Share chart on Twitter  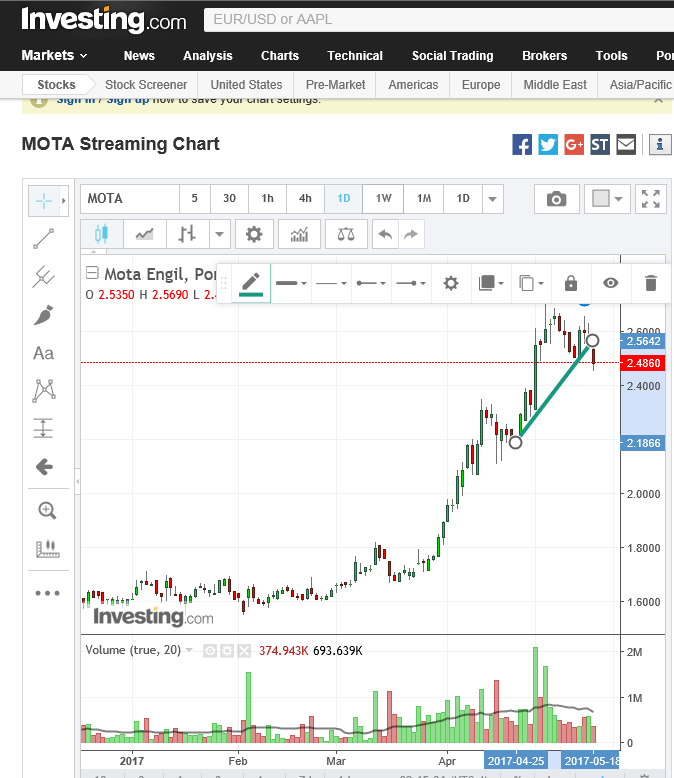click(548, 144)
